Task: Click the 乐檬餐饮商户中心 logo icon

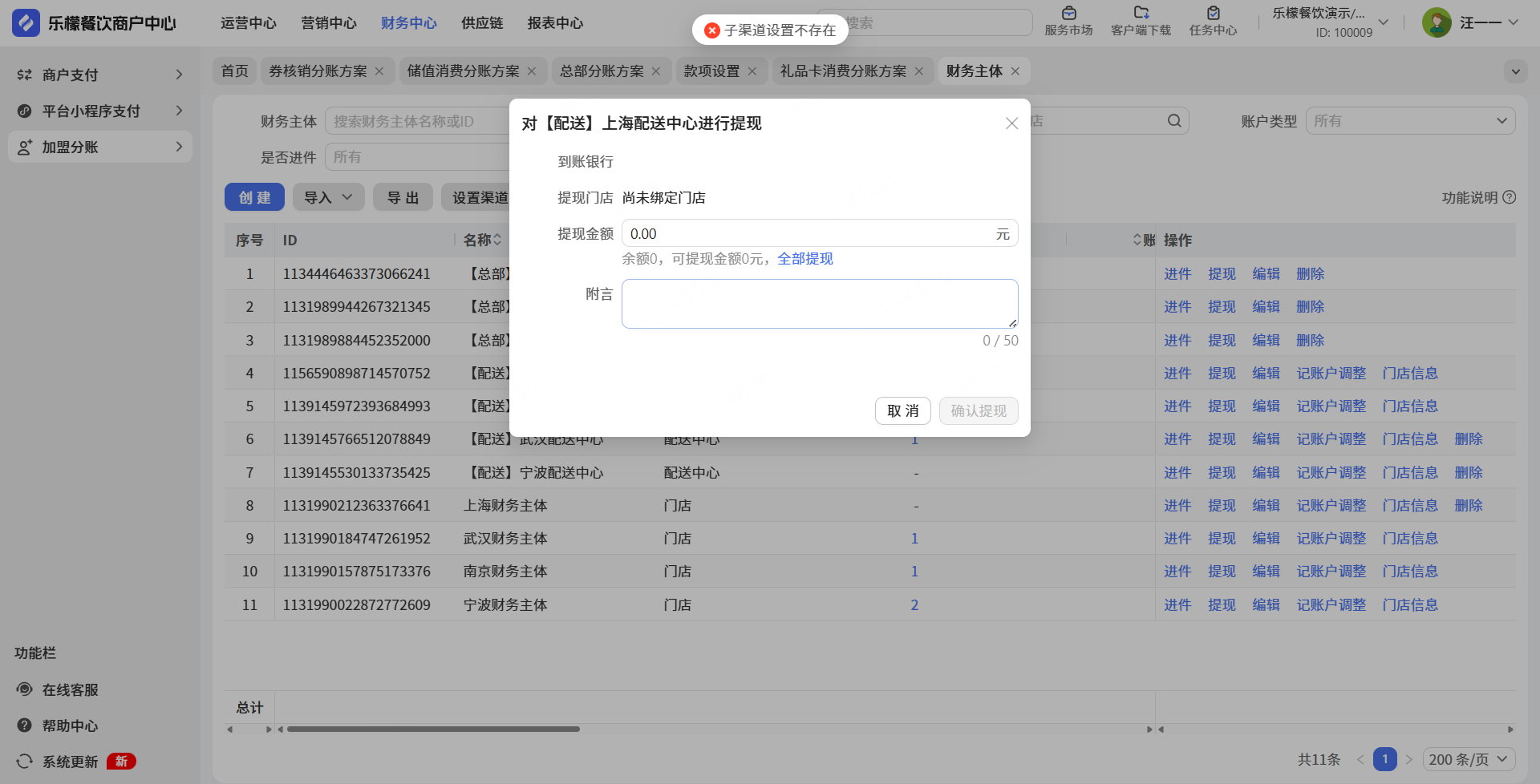Action: coord(26,22)
